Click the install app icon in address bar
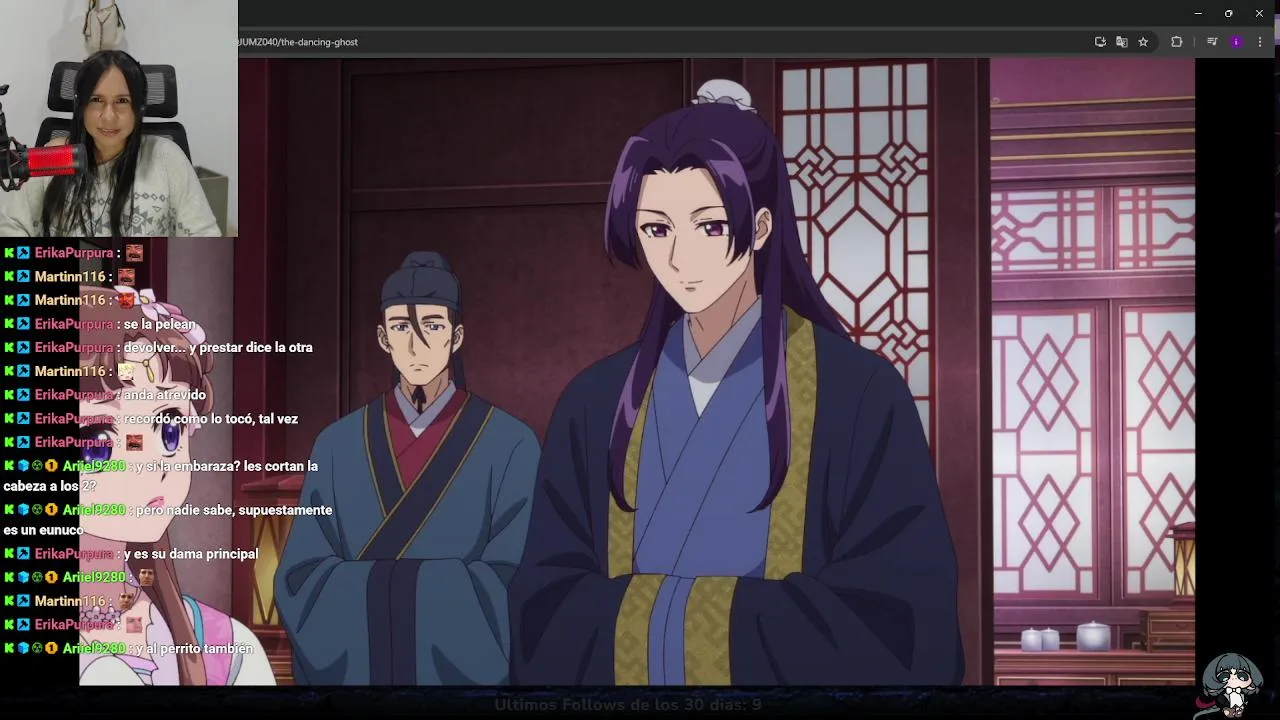The width and height of the screenshot is (1280, 720). pos(1100,42)
